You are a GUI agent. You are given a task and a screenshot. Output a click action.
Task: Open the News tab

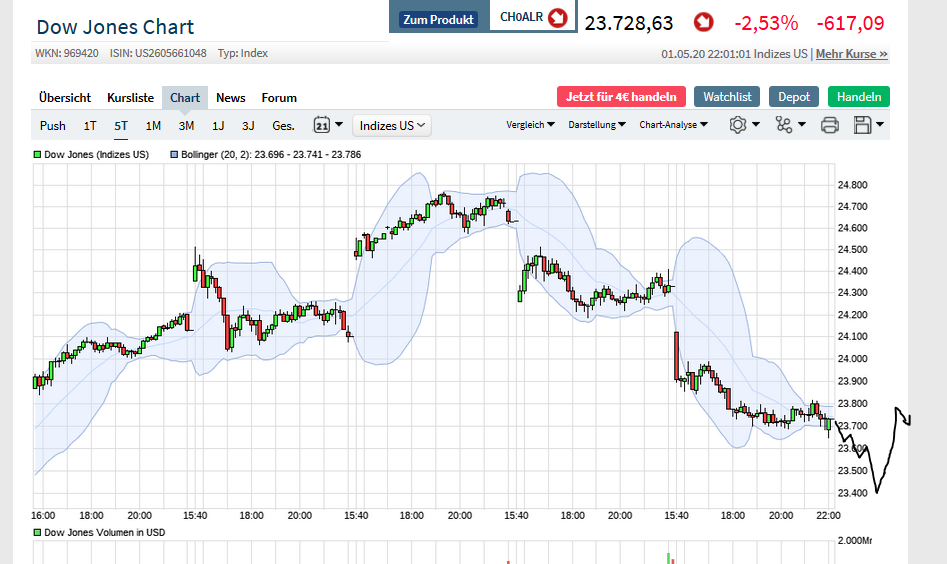pyautogui.click(x=230, y=97)
